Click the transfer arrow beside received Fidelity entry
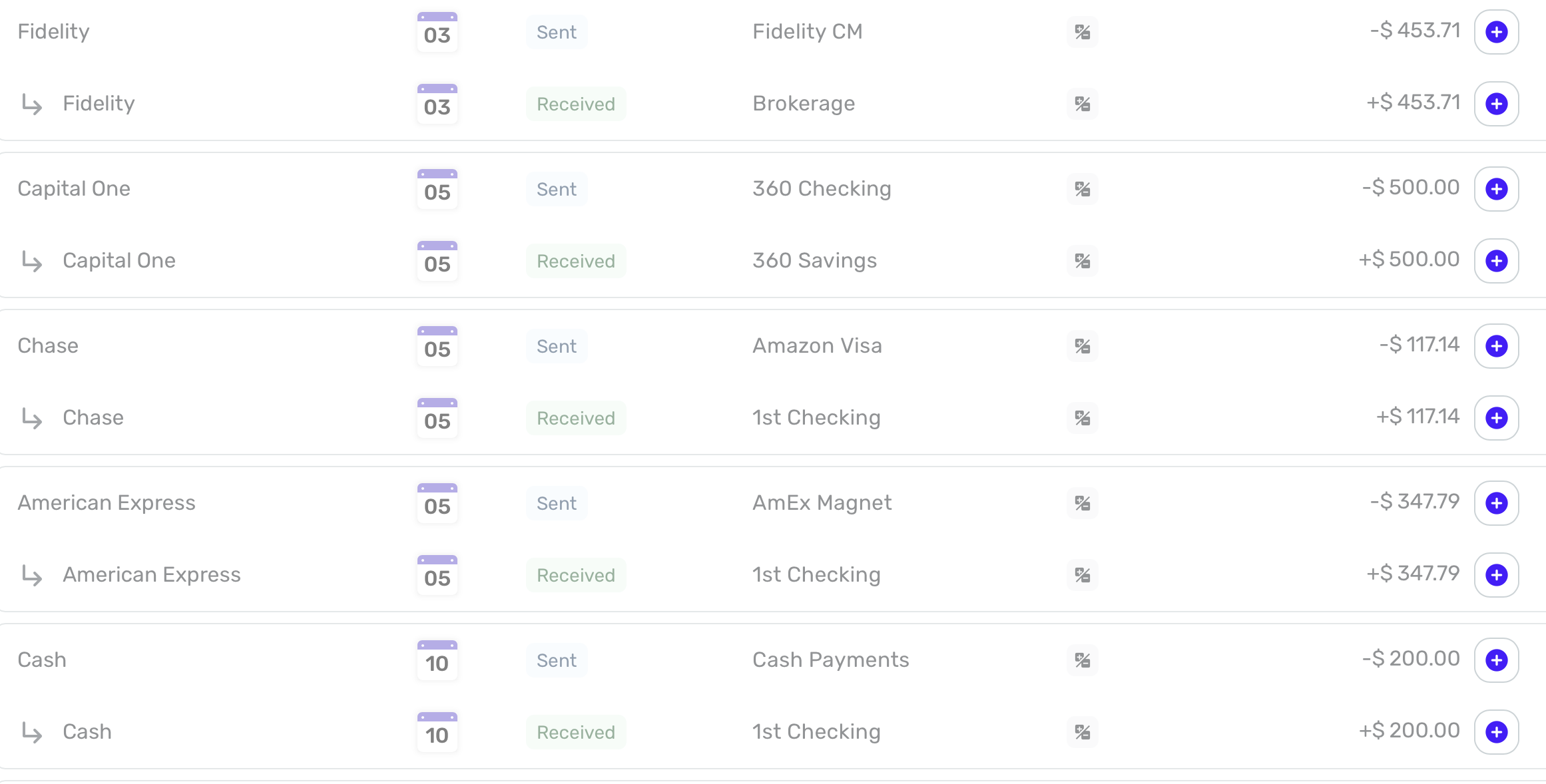The height and width of the screenshot is (784, 1546). point(31,104)
